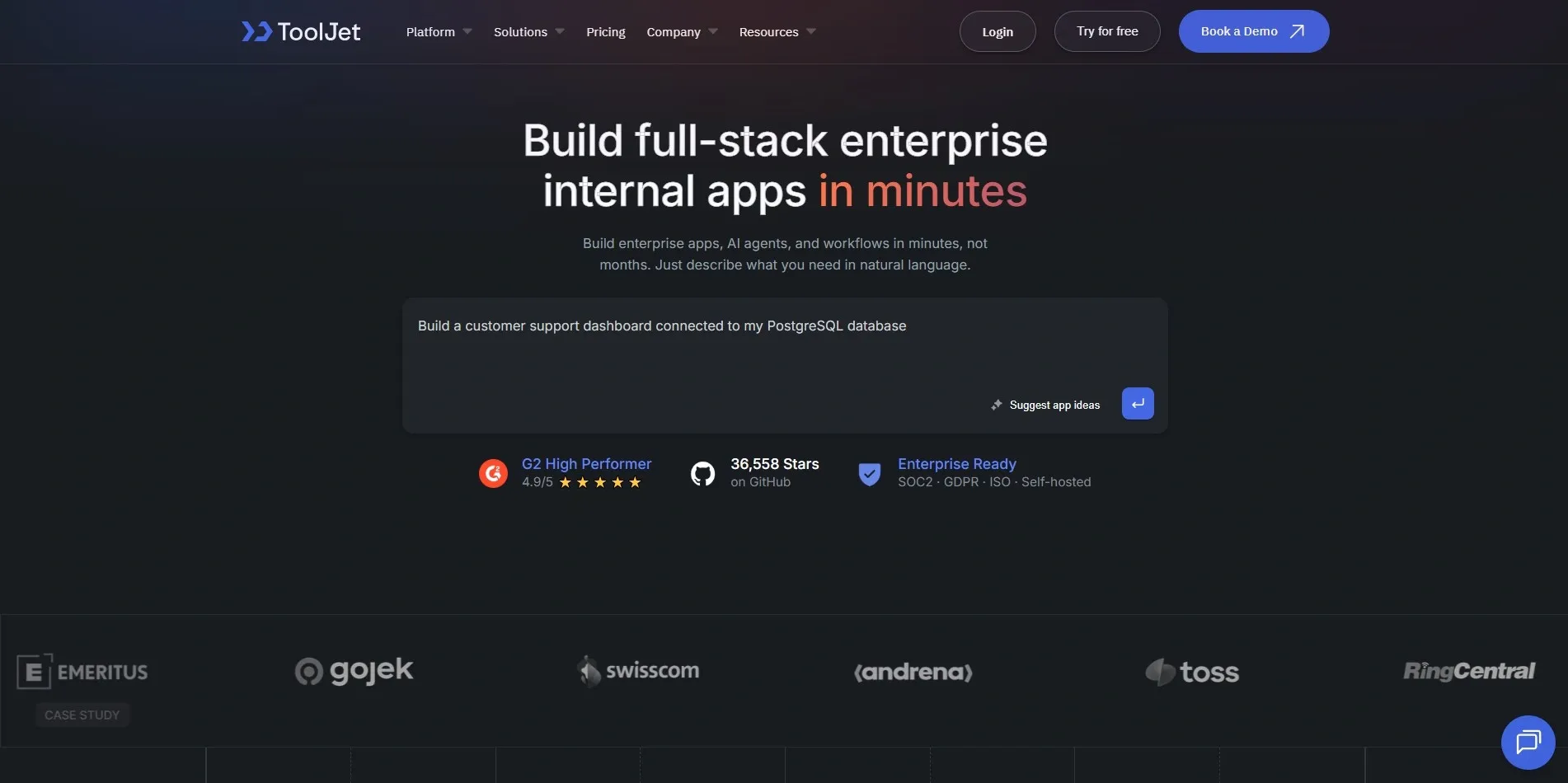Click the Book a Demo button
The height and width of the screenshot is (783, 1568).
coord(1253,31)
